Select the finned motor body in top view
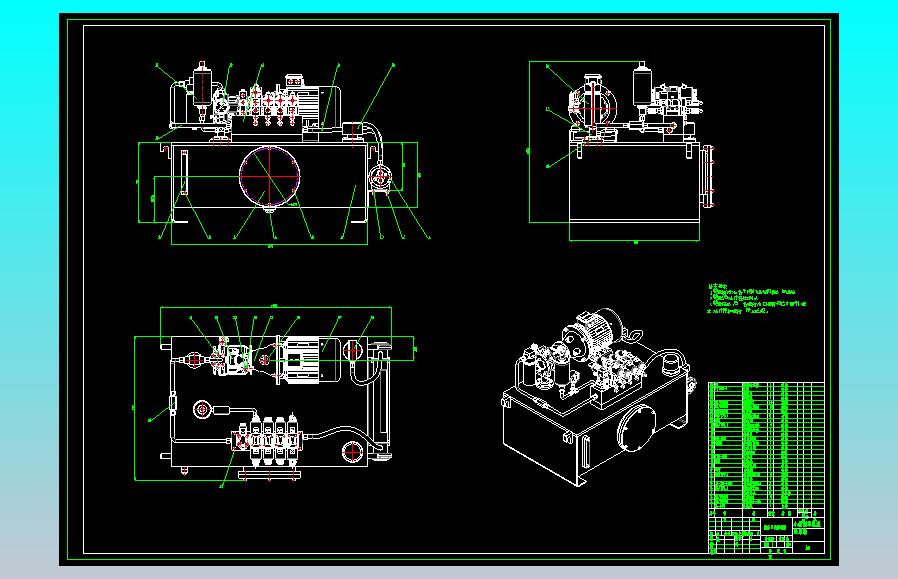 [x=309, y=360]
